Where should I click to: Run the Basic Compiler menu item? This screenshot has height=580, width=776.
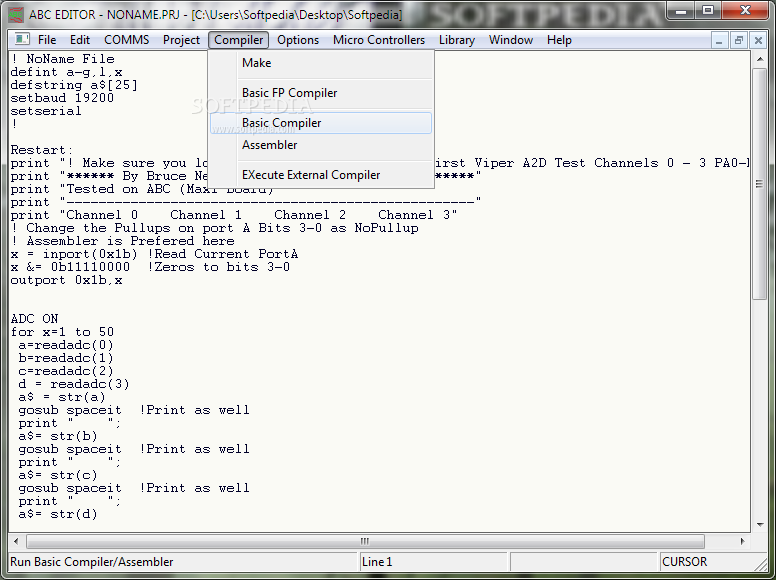(321, 123)
